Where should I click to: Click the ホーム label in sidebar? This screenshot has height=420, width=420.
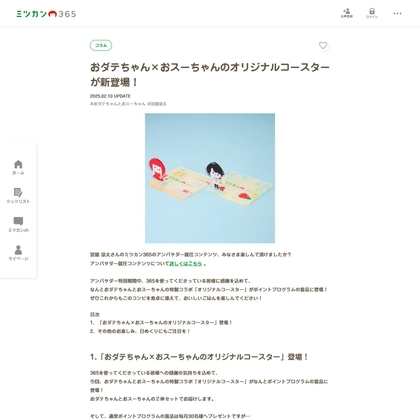click(18, 173)
